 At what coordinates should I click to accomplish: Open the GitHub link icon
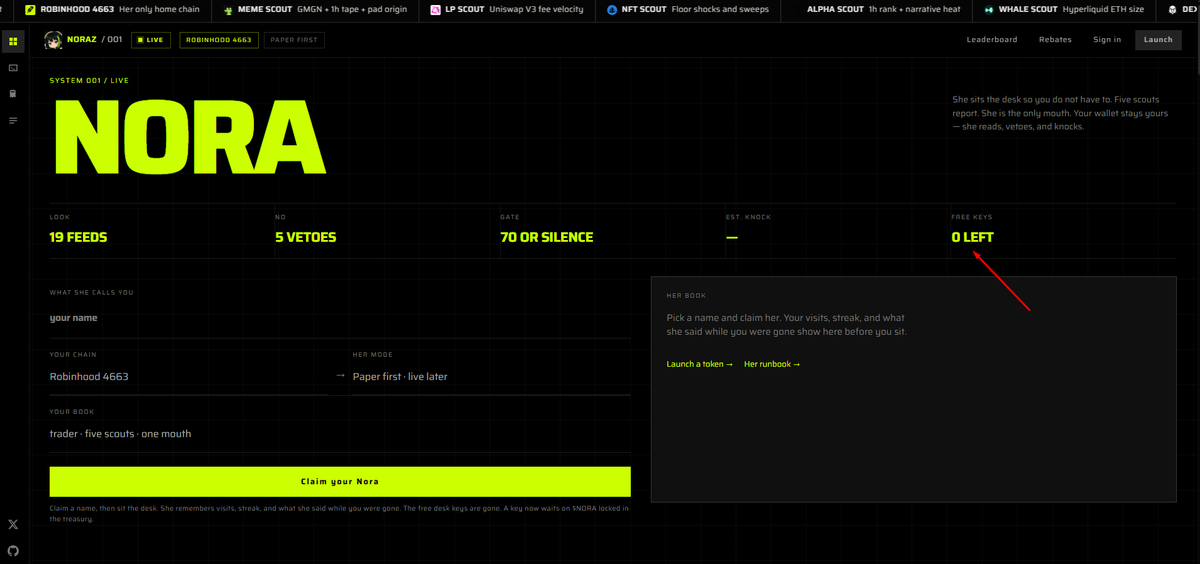point(13,550)
